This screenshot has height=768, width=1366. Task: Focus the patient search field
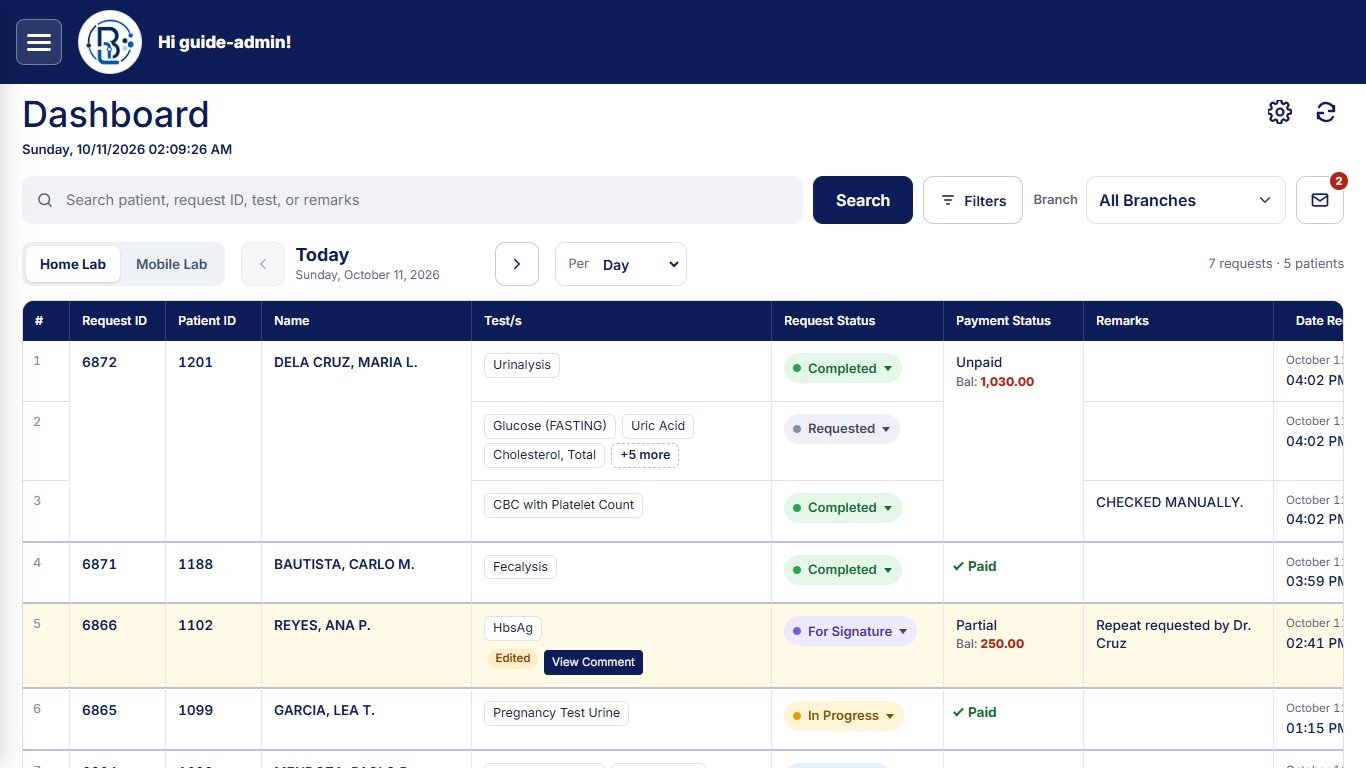[412, 200]
